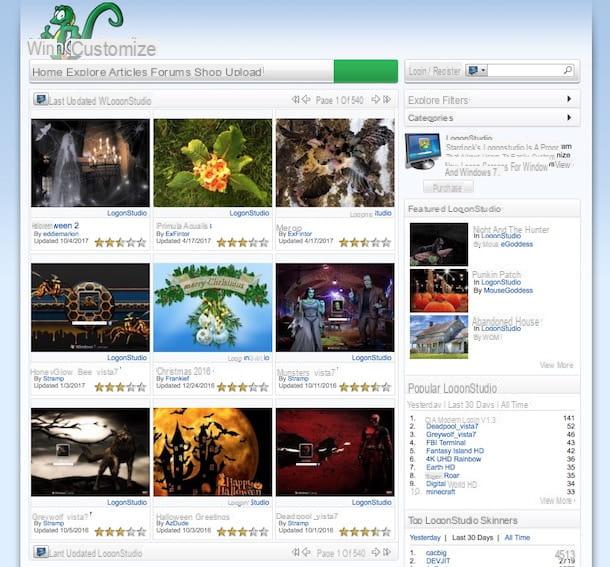Open featured Abandoned House thumbnail
The height and width of the screenshot is (567, 610).
(x=439, y=337)
